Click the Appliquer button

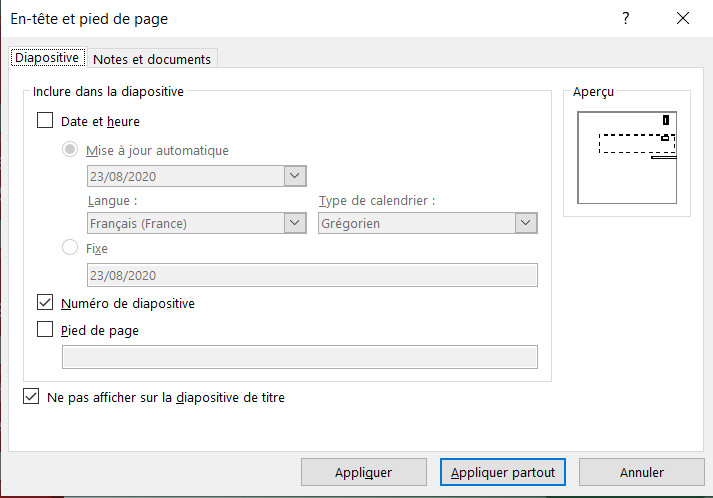[x=363, y=472]
